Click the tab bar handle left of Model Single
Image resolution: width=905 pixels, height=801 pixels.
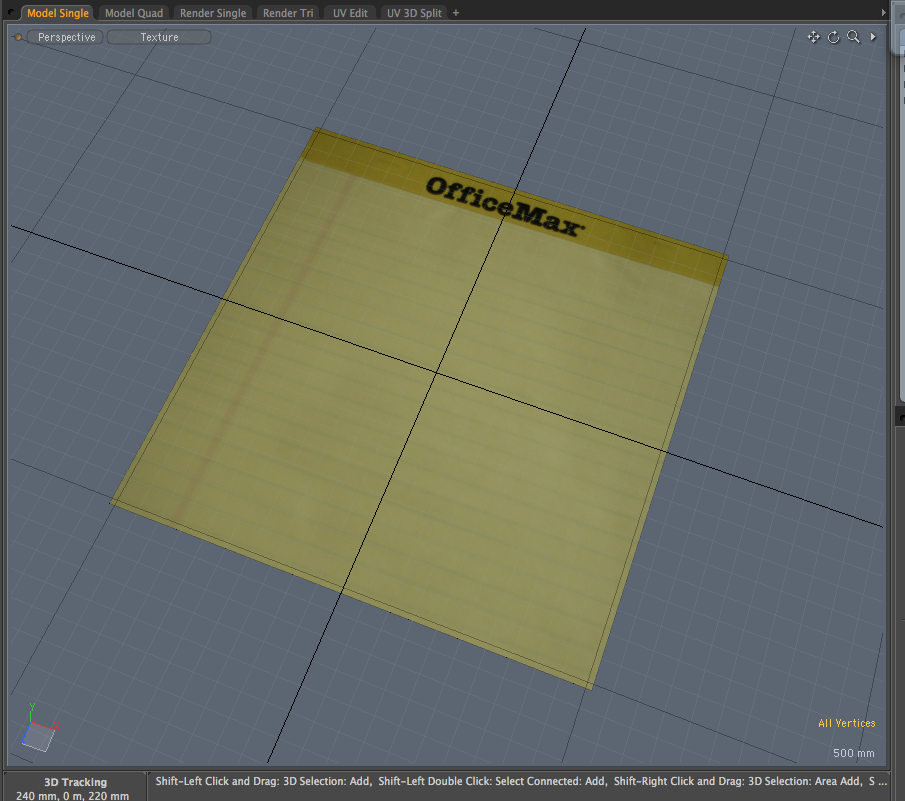click(11, 13)
